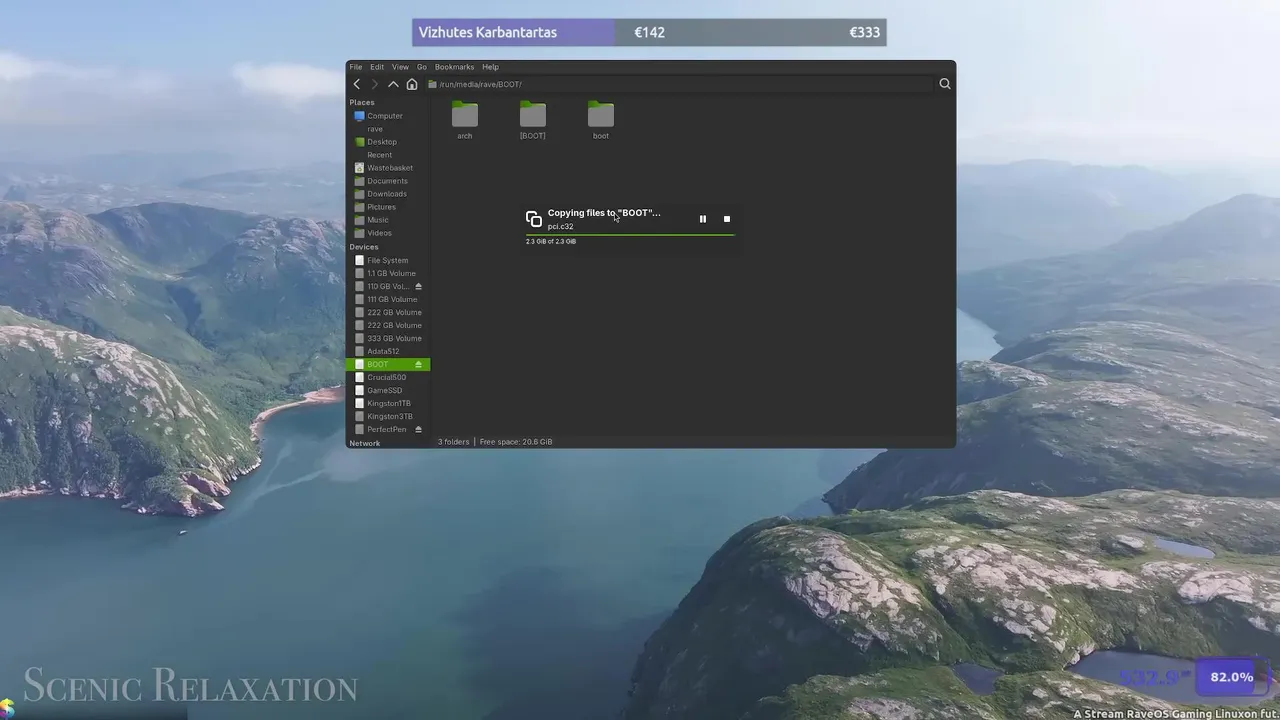1280x720 pixels.
Task: Go forward with the right arrow button
Action: (375, 84)
